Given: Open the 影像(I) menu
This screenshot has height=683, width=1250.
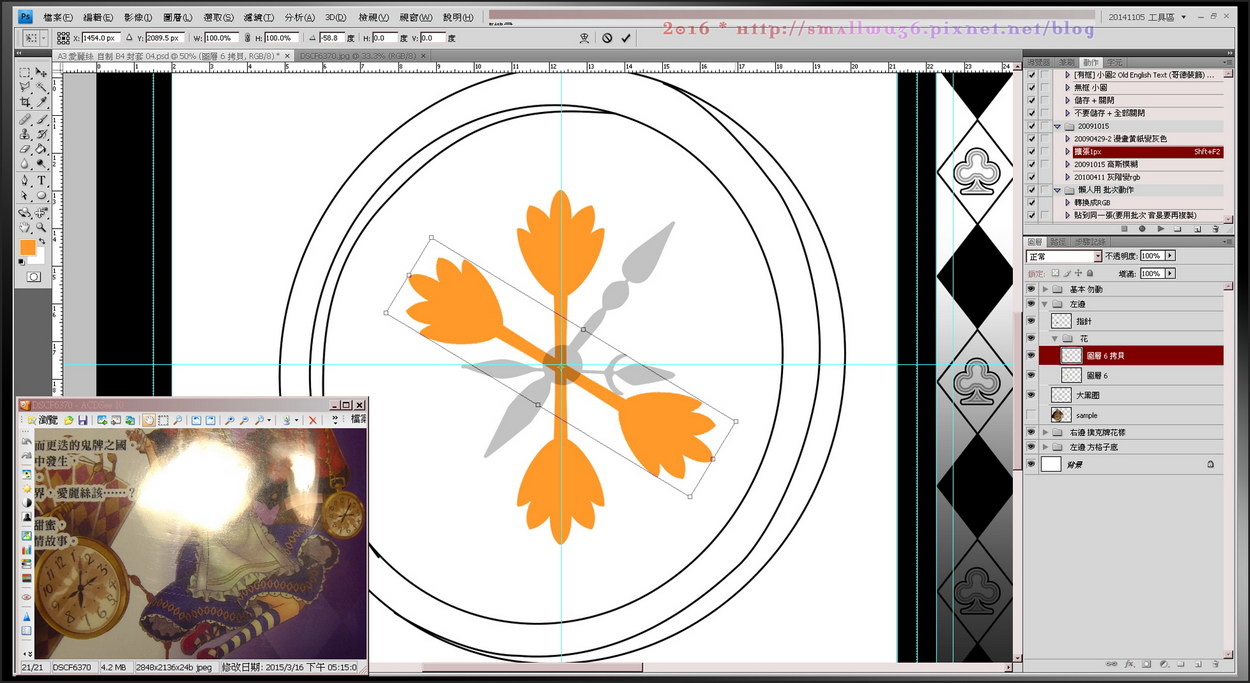Looking at the screenshot, I should pyautogui.click(x=139, y=17).
